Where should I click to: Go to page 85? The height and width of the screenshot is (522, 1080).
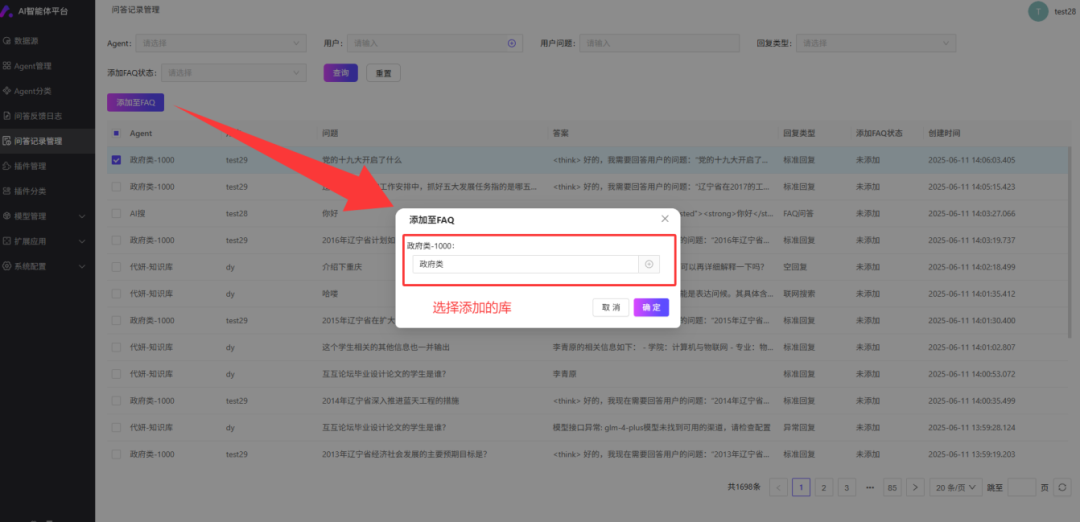coord(892,487)
